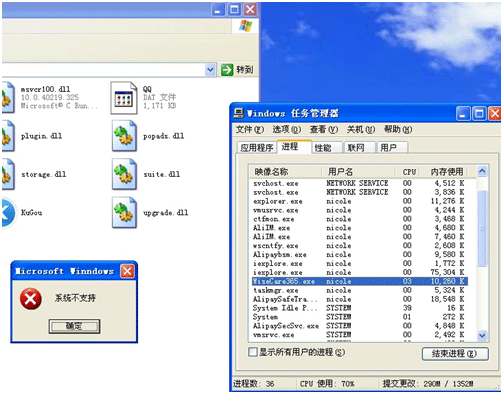Click the process list scroll down arrow

(482, 335)
